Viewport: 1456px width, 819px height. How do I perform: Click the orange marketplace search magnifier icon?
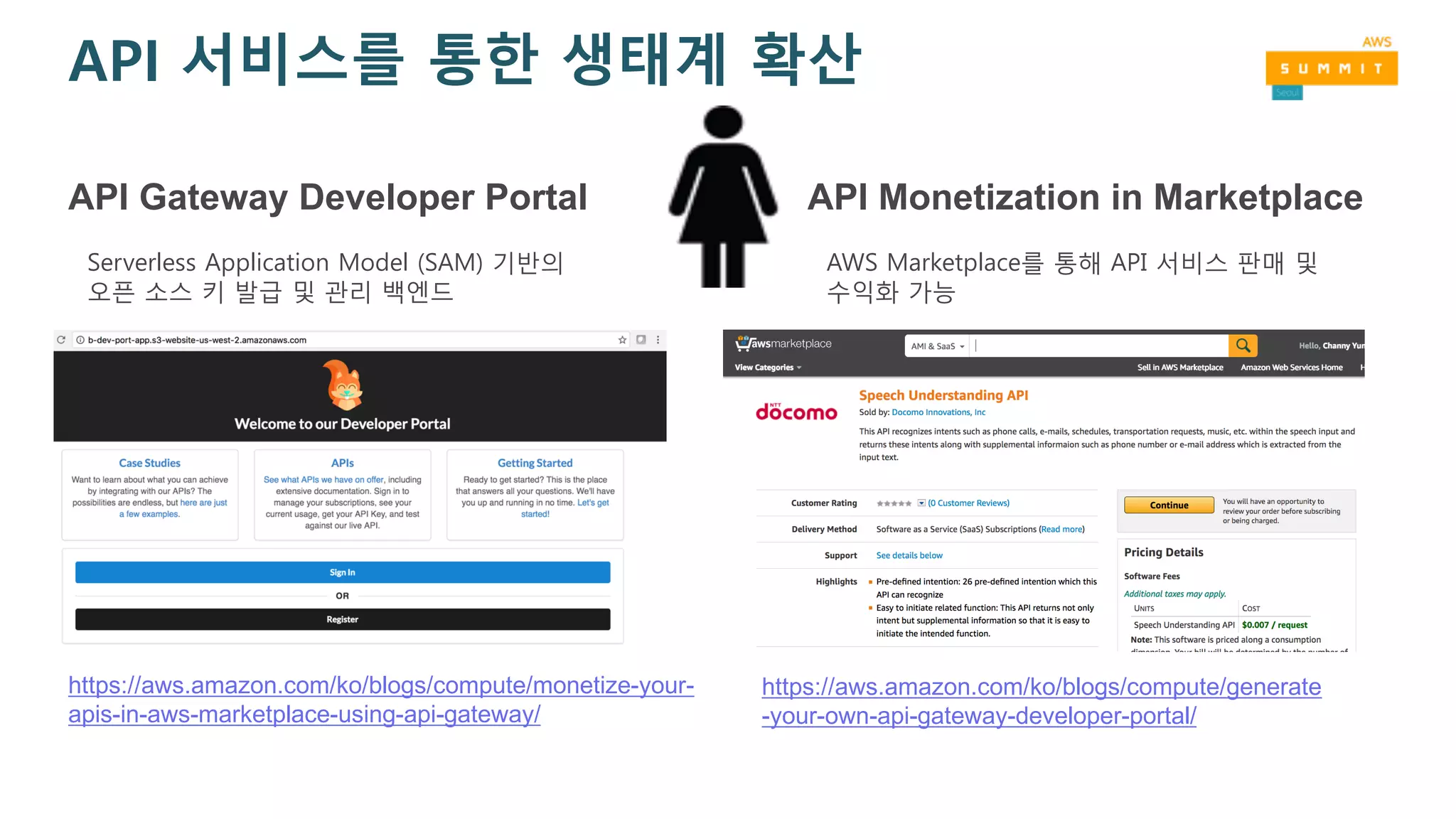click(1242, 346)
